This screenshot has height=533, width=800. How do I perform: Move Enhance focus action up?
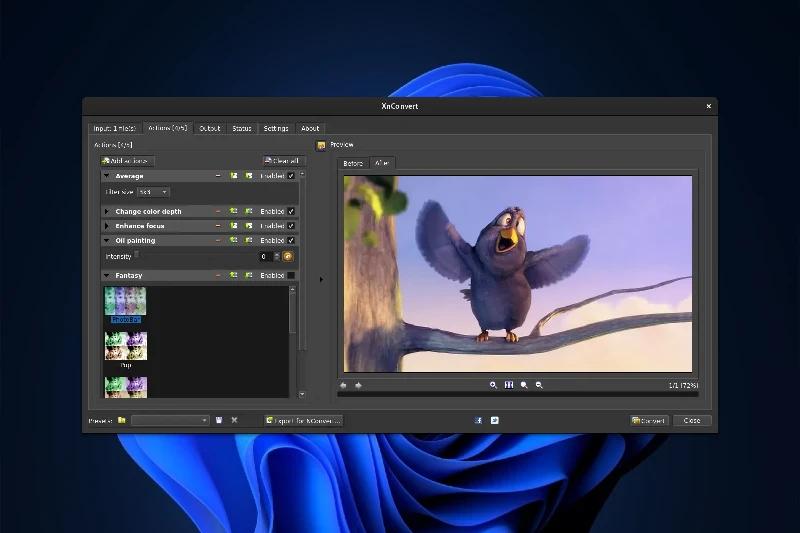point(234,226)
